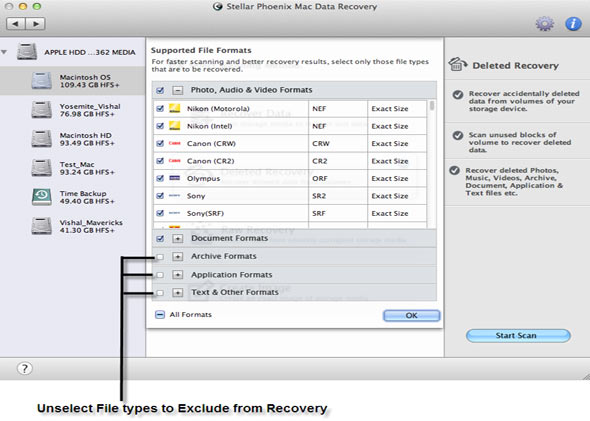Select the Macintosh OS volume icon
Viewport: 590px width, 421px height.
(41, 81)
